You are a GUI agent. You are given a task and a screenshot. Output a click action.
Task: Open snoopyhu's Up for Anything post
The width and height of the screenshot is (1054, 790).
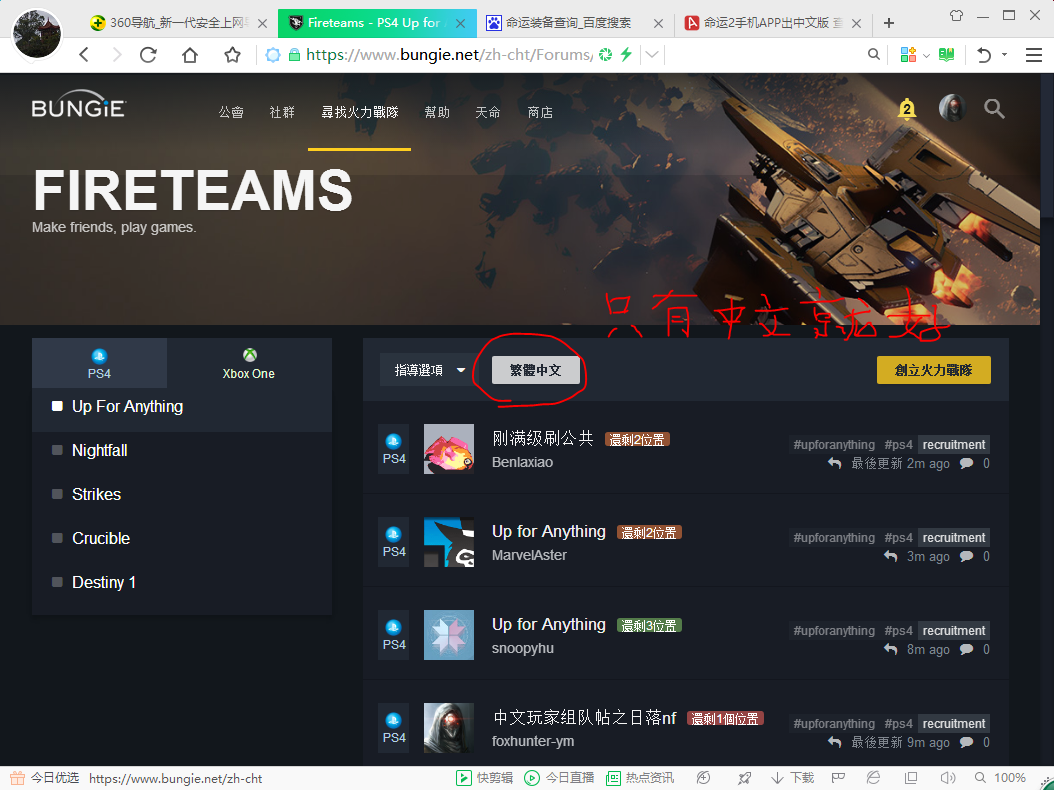pos(549,625)
